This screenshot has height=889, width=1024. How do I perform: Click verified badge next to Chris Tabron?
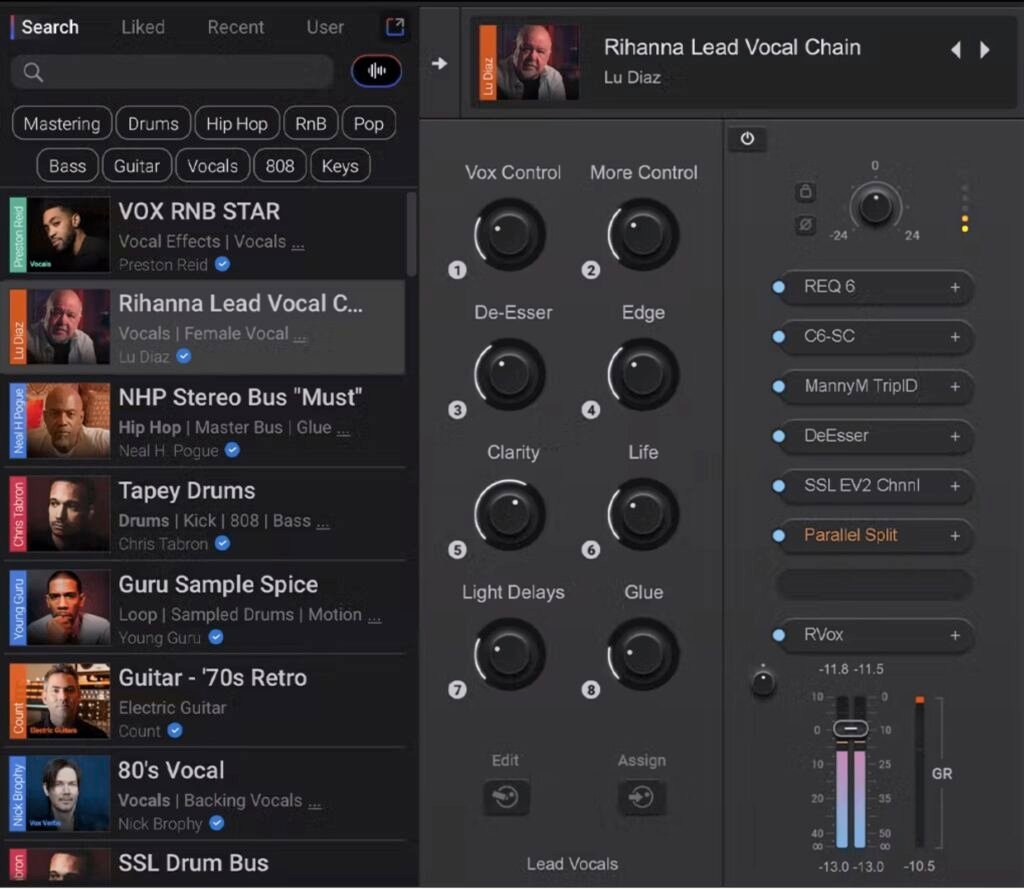click(223, 543)
